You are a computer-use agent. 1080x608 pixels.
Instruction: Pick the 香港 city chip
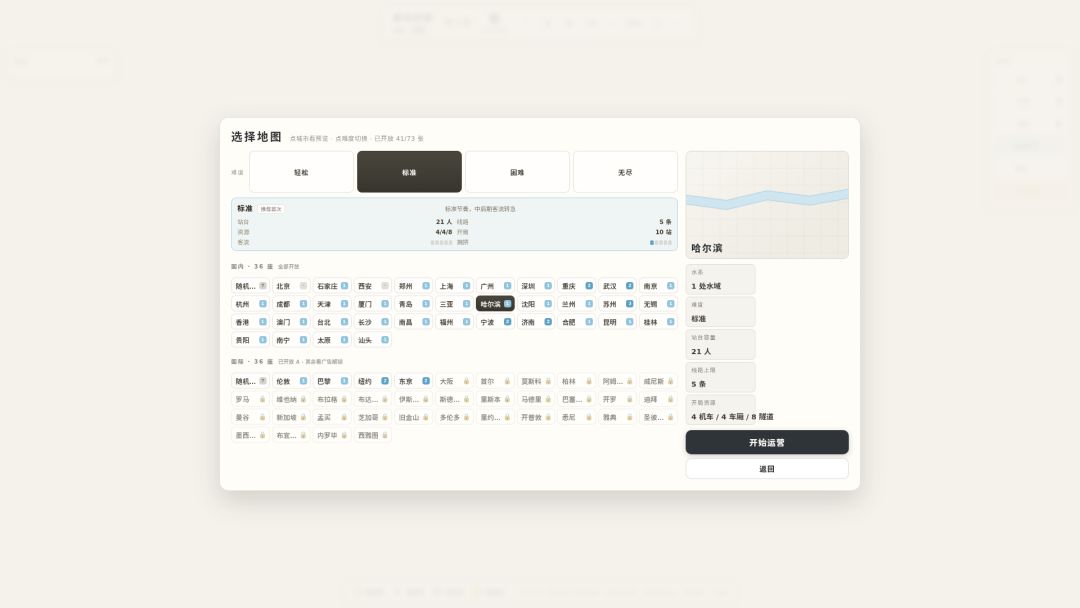pos(250,322)
